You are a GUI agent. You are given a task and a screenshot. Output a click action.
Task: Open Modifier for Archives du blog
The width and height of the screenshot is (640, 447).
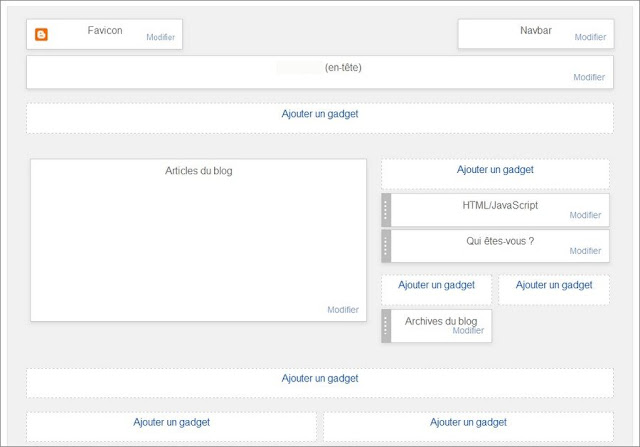click(x=468, y=331)
